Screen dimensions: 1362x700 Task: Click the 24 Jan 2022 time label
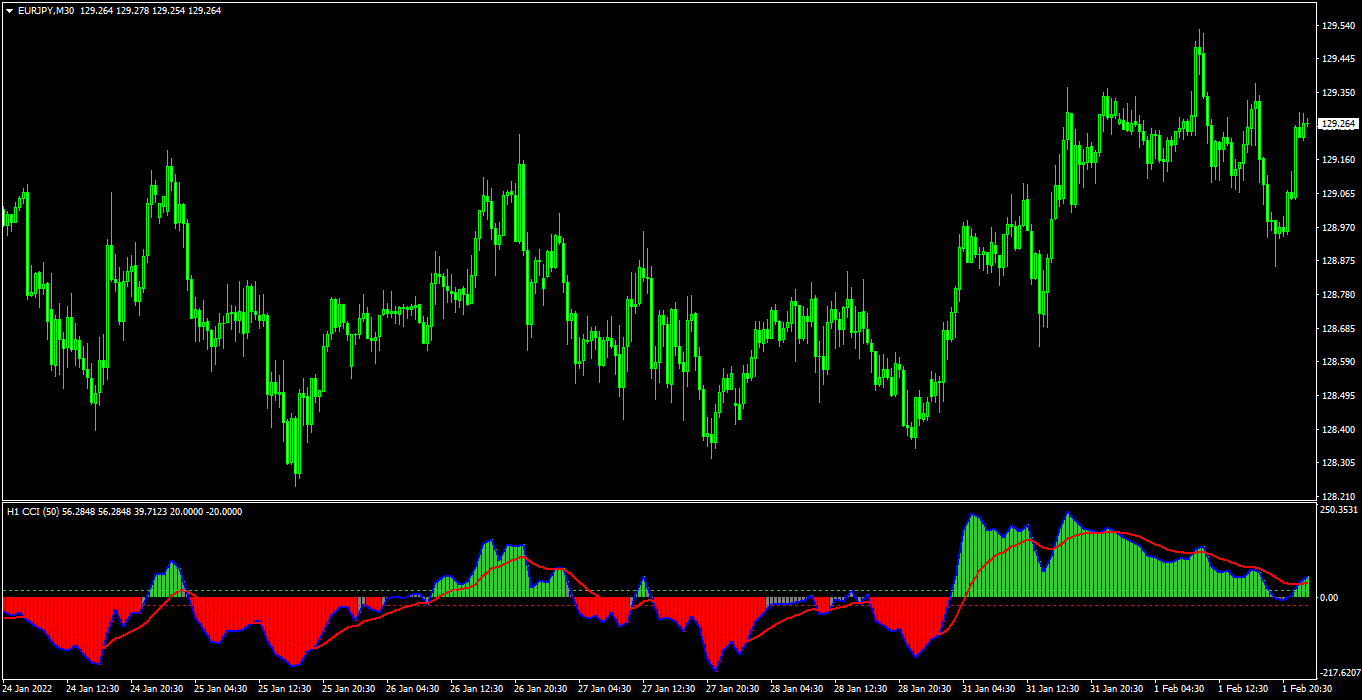pyautogui.click(x=27, y=689)
